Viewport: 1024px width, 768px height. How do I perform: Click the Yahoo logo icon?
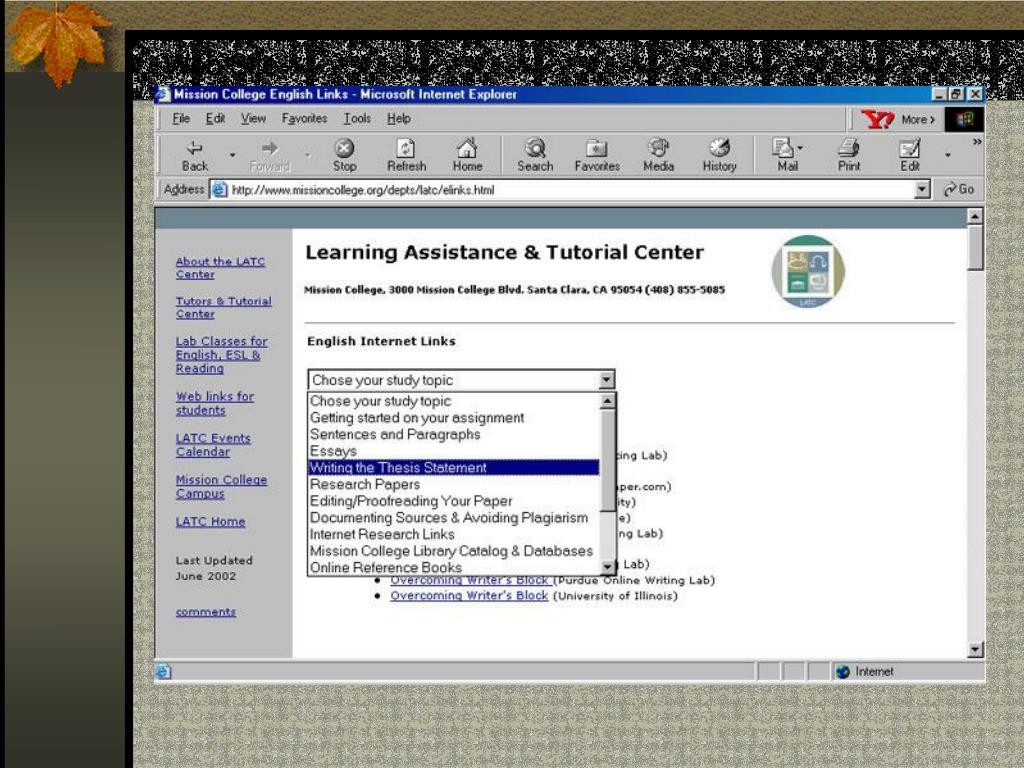click(x=878, y=120)
